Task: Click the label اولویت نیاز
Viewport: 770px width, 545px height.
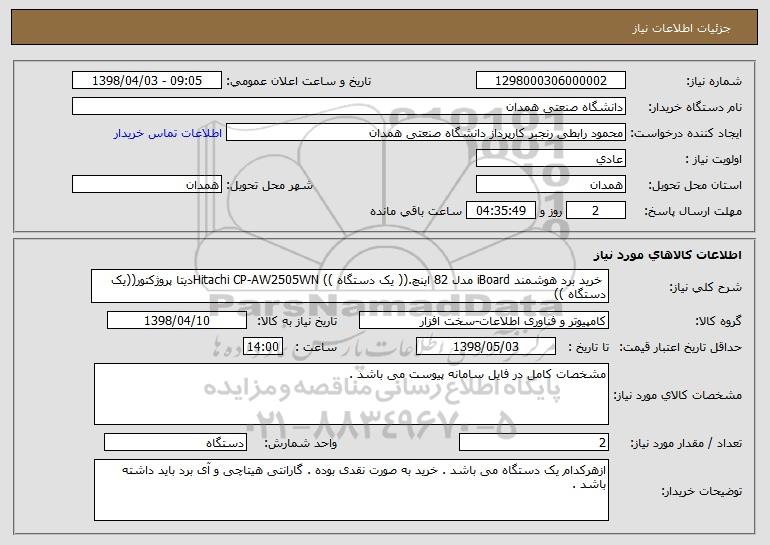Action: (714, 159)
